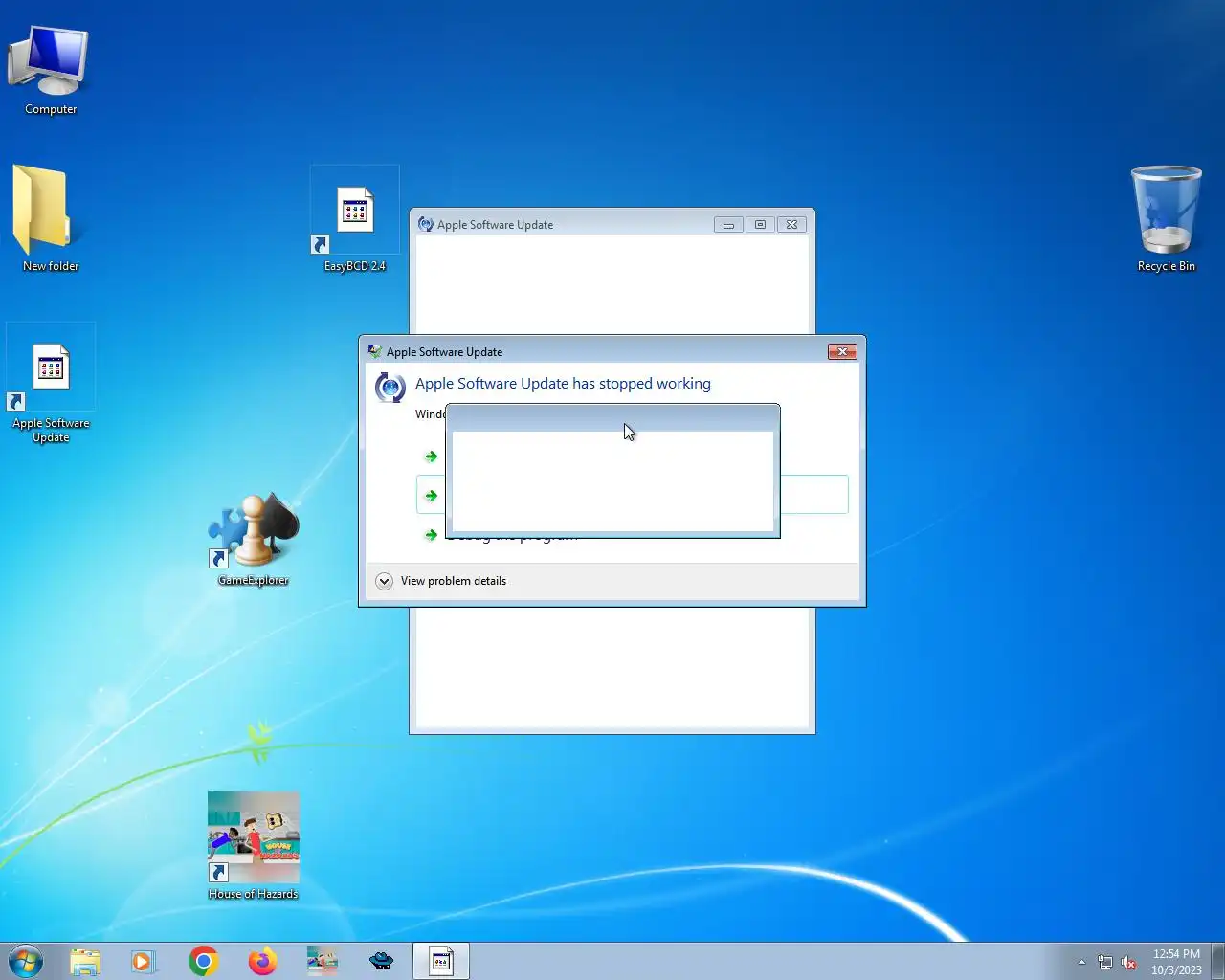The width and height of the screenshot is (1225, 980).
Task: Open Google Chrome from the taskbar
Action: tap(203, 961)
